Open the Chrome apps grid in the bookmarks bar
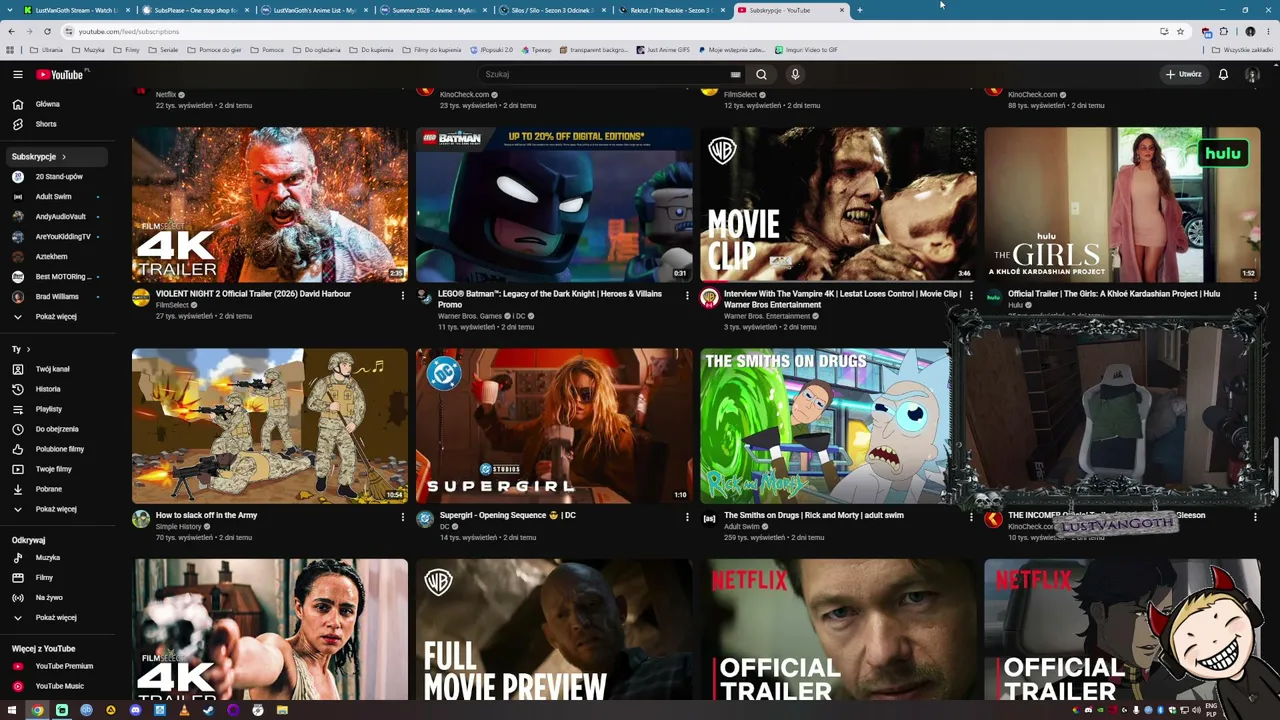1280x720 pixels. coord(10,50)
